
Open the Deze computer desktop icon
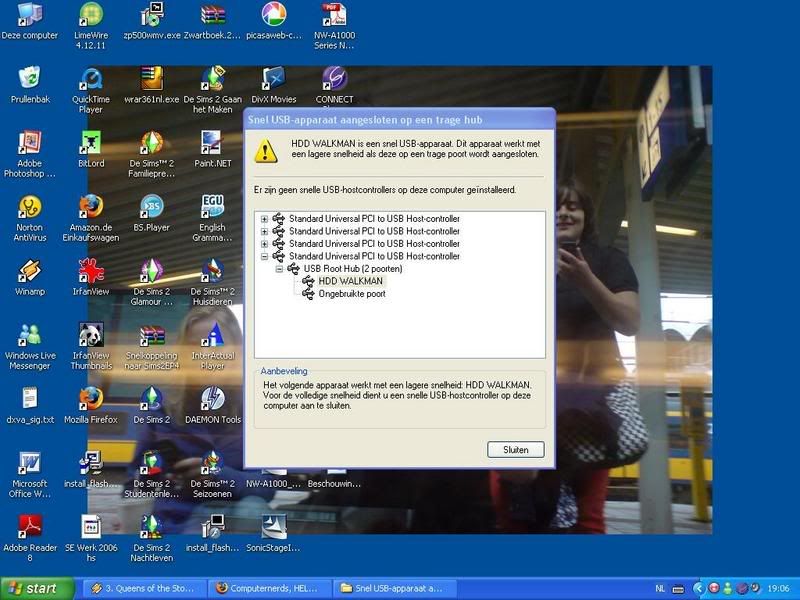(30, 22)
